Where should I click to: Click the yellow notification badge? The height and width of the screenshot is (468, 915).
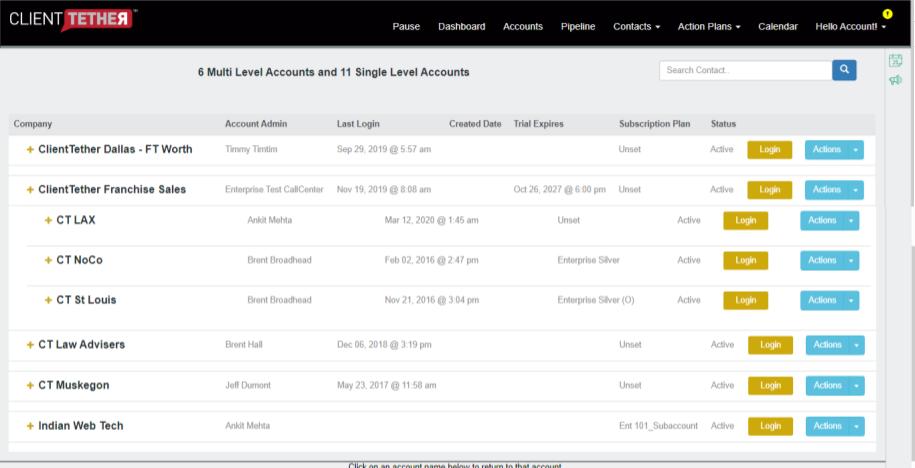[888, 13]
